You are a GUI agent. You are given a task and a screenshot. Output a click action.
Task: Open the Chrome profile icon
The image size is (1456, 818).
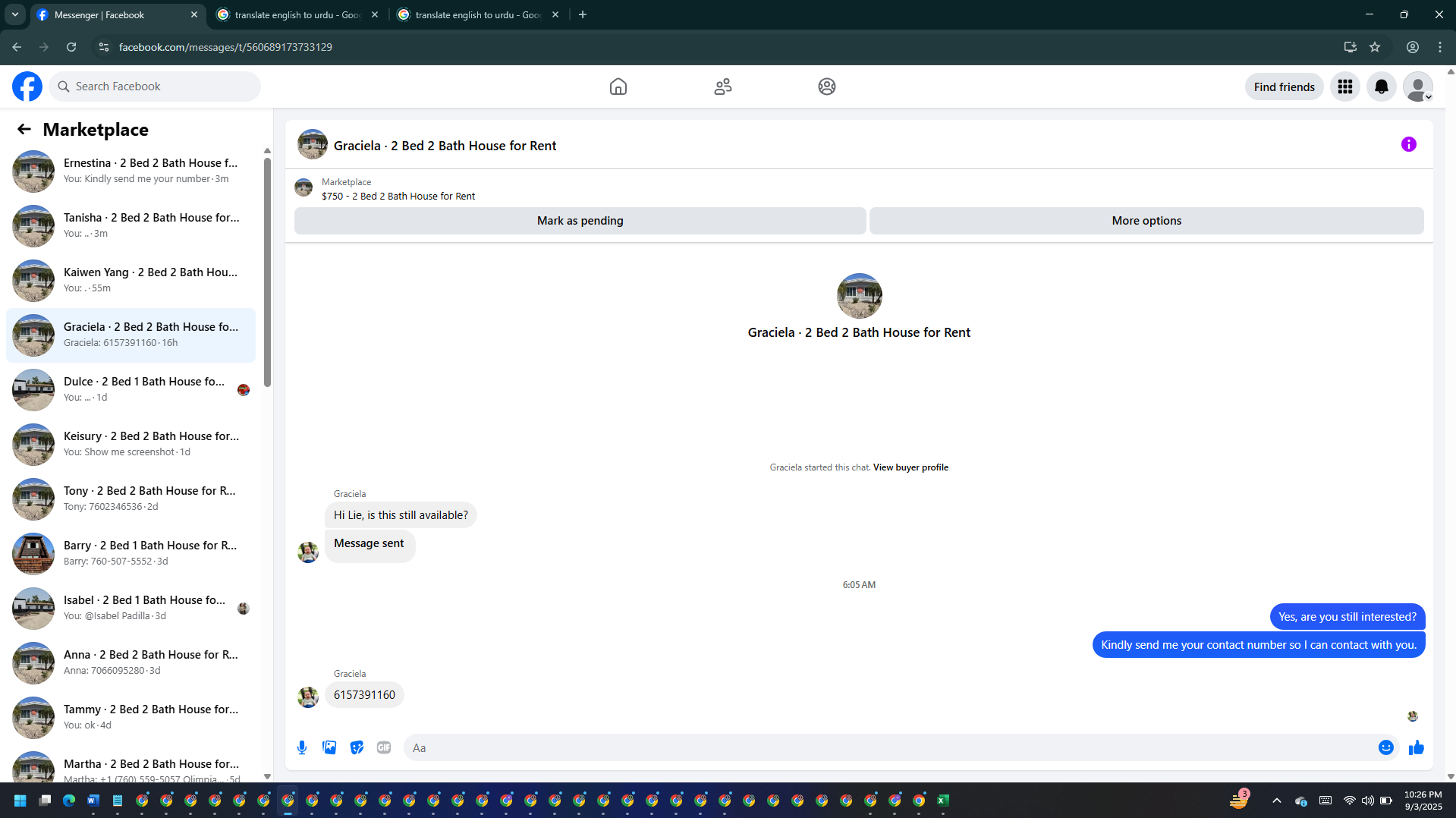(1413, 47)
